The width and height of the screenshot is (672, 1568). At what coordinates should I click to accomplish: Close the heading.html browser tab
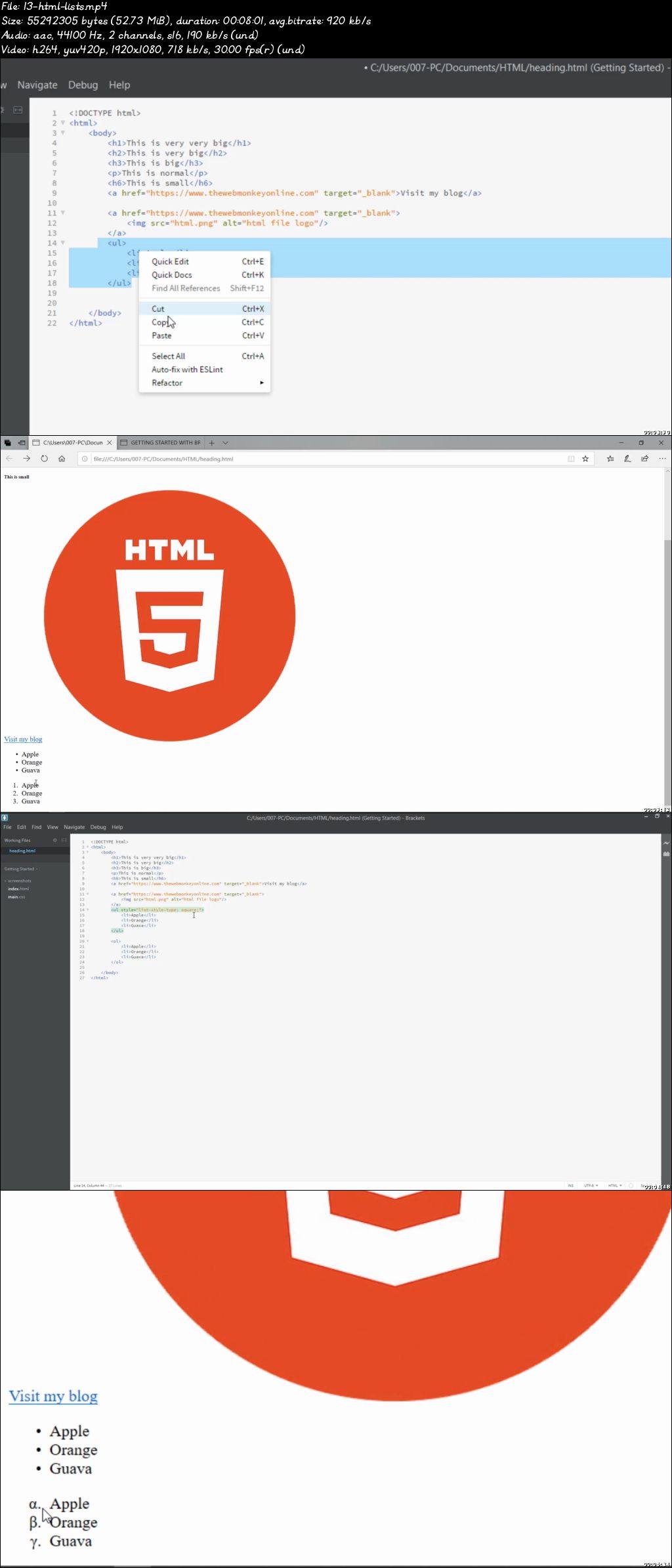coord(110,443)
